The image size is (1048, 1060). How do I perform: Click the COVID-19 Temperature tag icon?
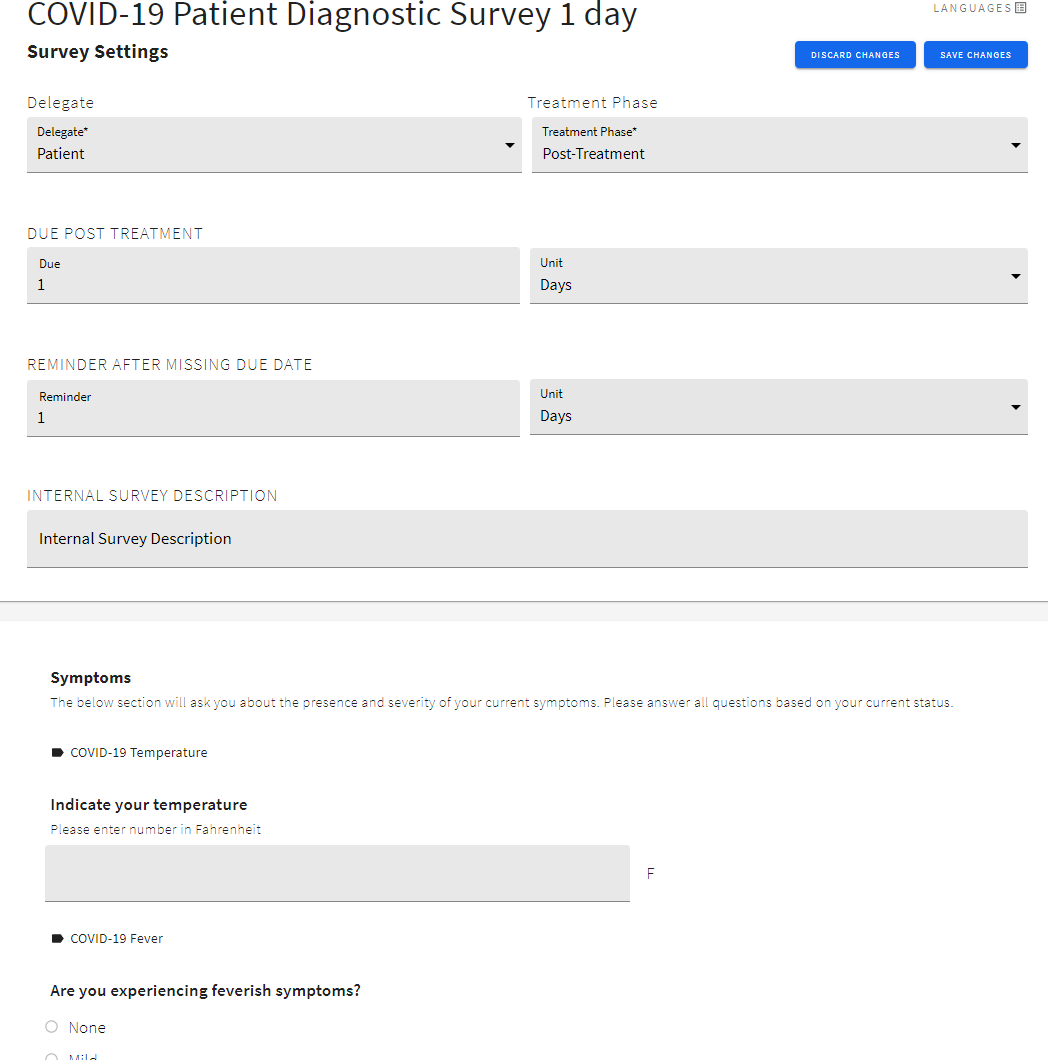point(57,753)
